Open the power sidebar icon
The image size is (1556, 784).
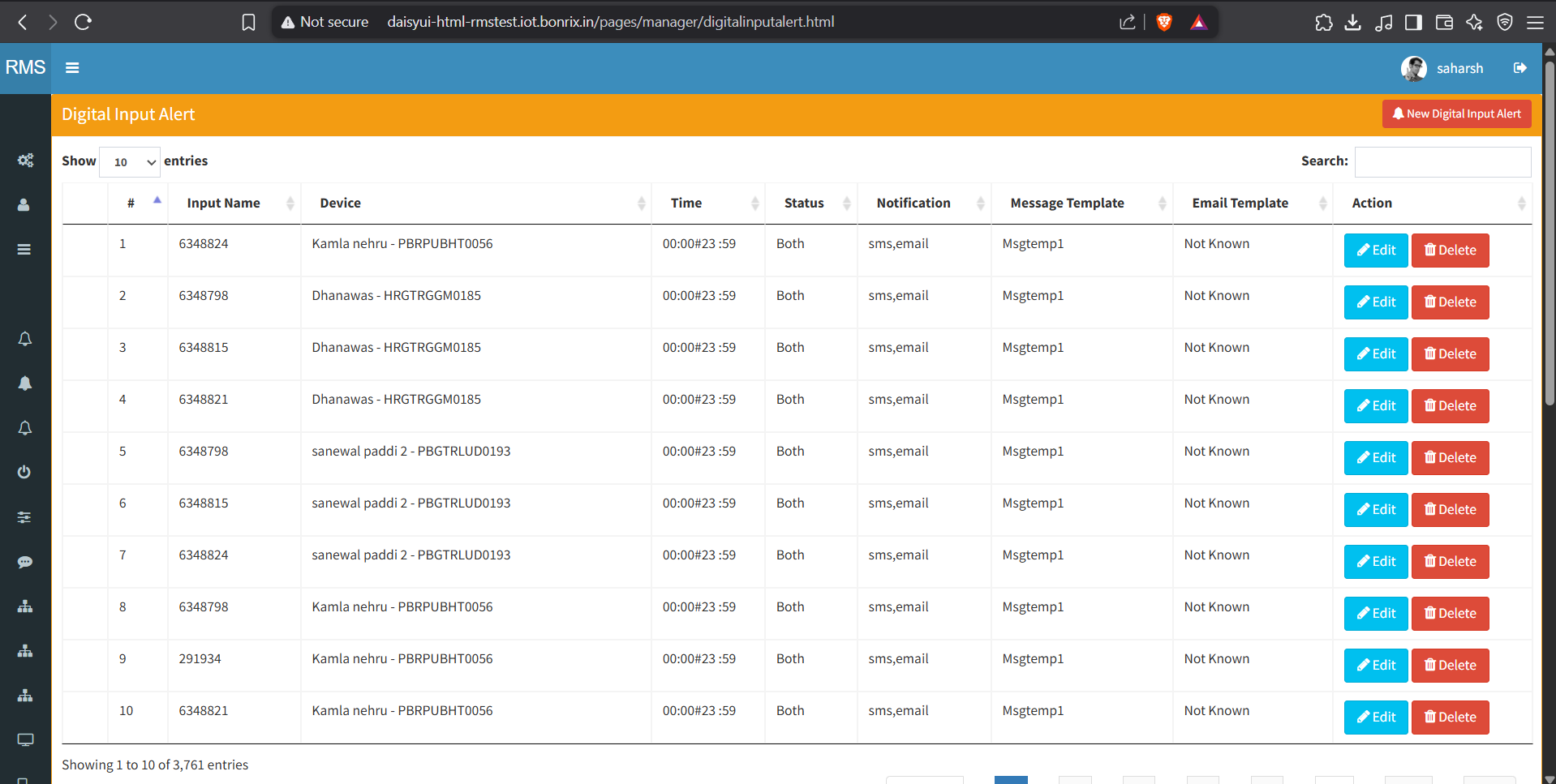(24, 472)
